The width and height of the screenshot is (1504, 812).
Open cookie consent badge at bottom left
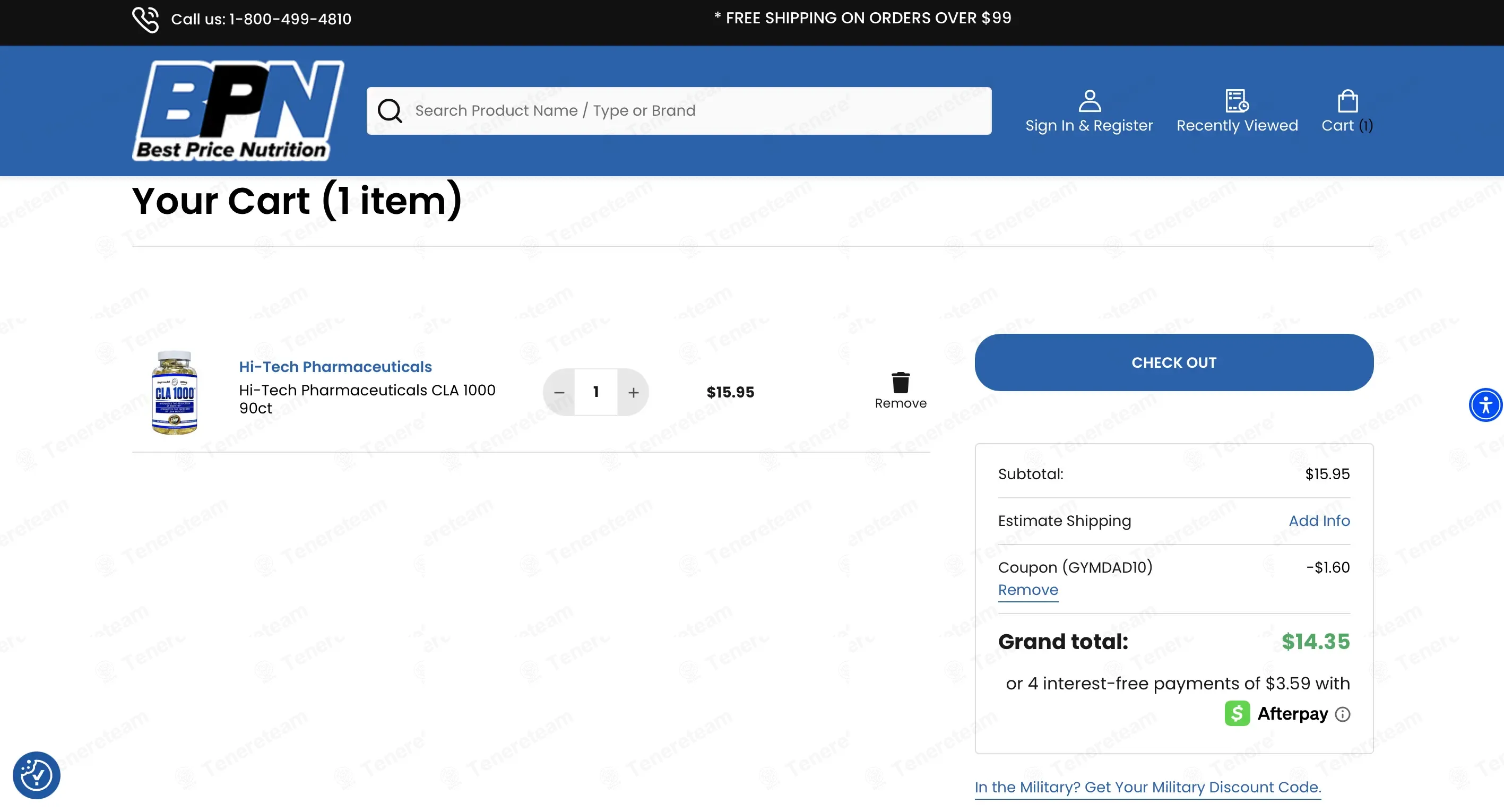(x=36, y=775)
